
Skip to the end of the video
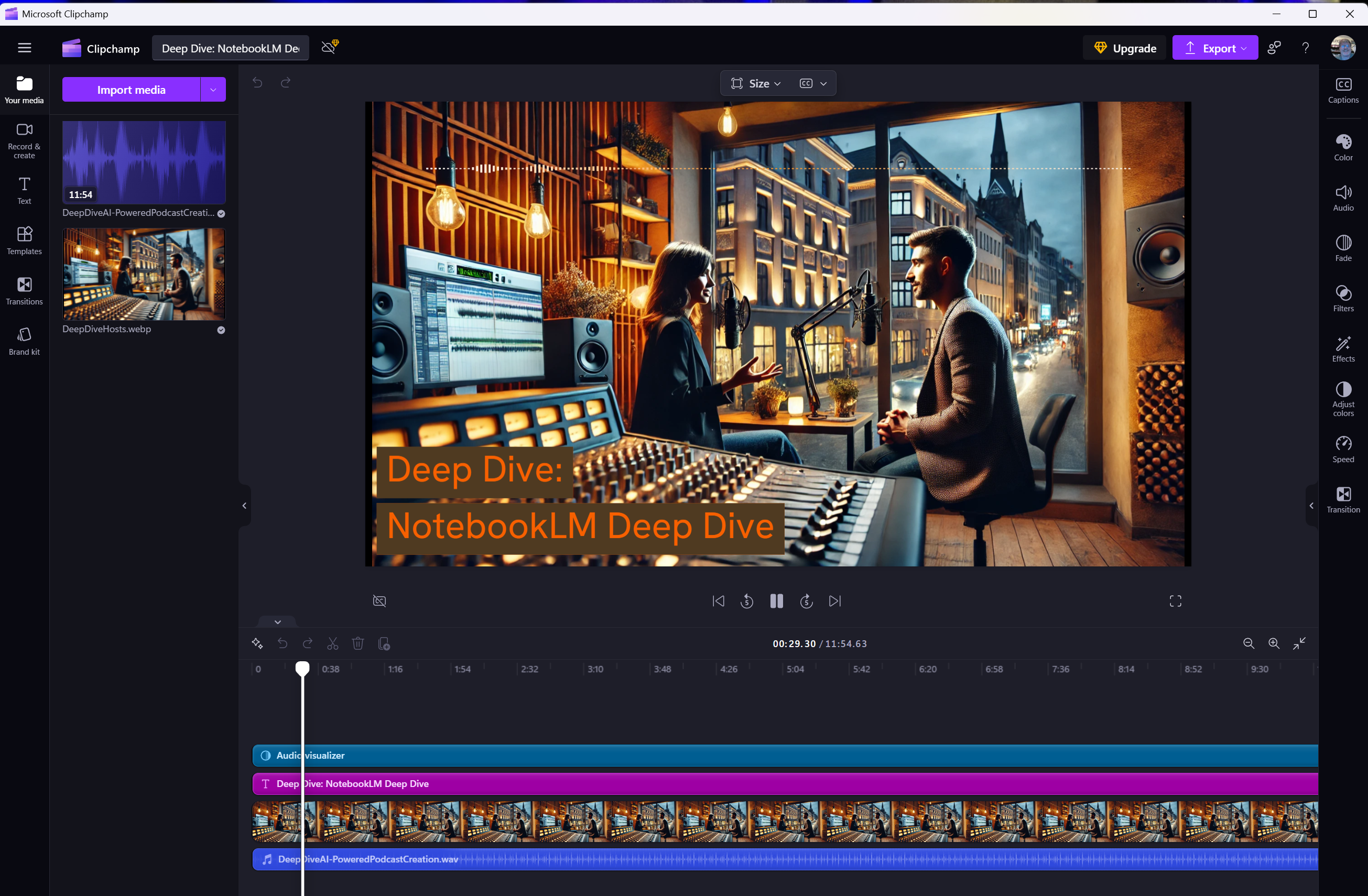pos(835,601)
